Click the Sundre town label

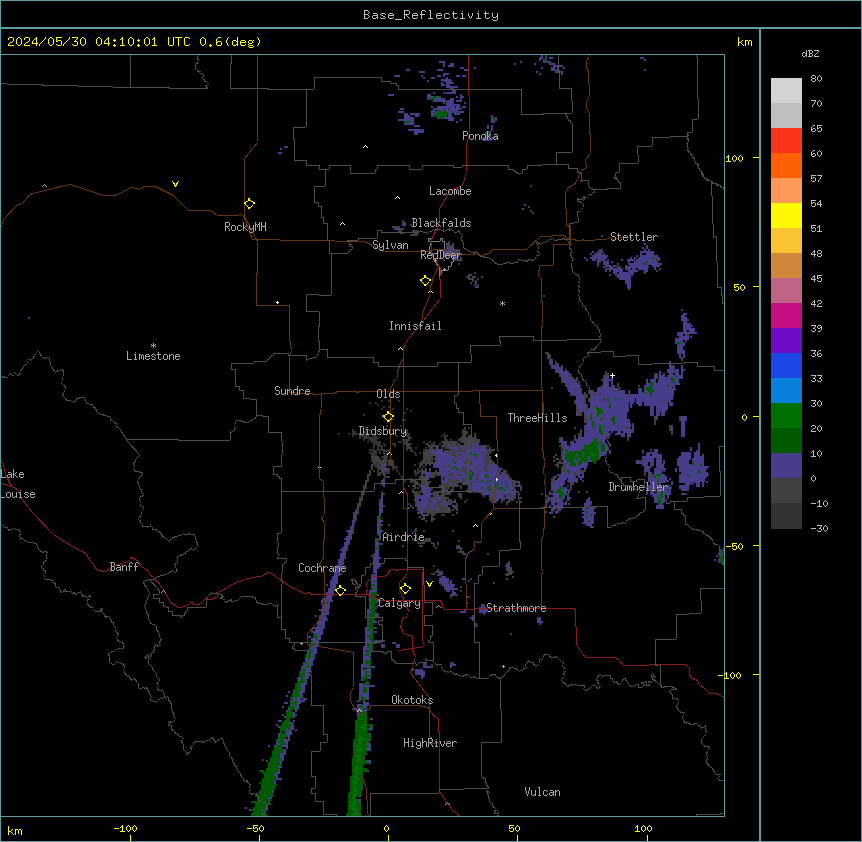click(x=292, y=390)
